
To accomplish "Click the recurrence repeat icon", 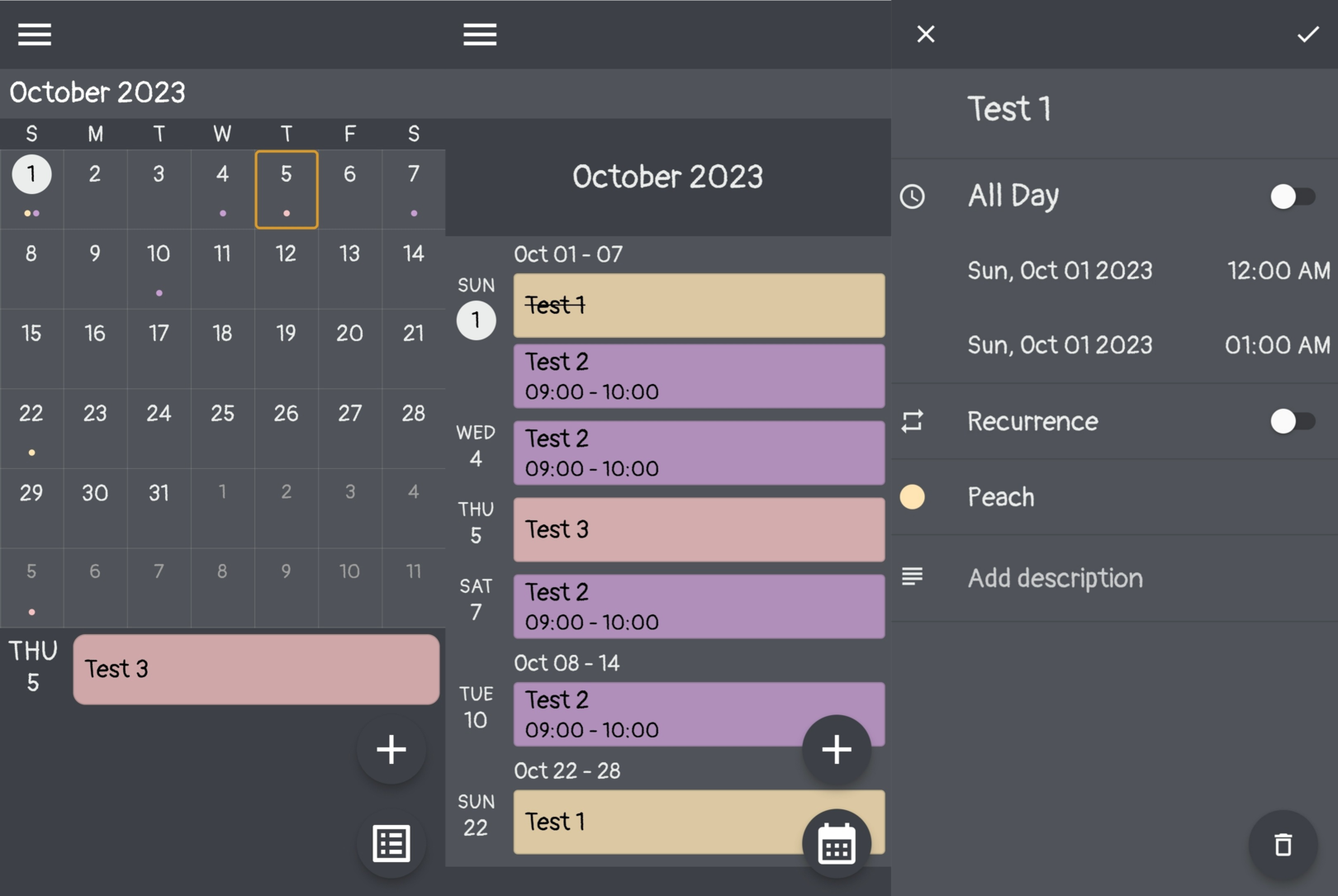I will (x=912, y=421).
